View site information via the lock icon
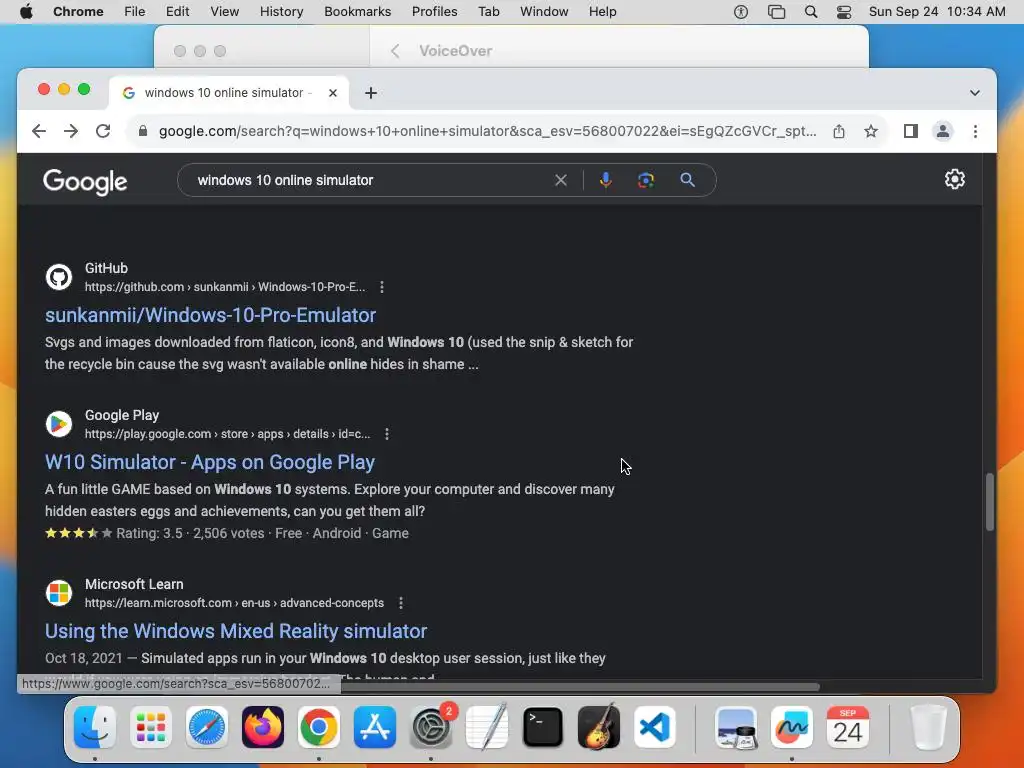Screen dimensions: 1024x768 point(142,131)
